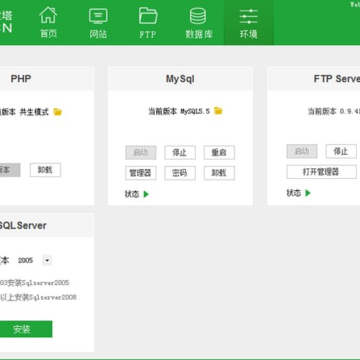Uninstall MySql with the 卸载 button
360x360 pixels.
pyautogui.click(x=219, y=173)
